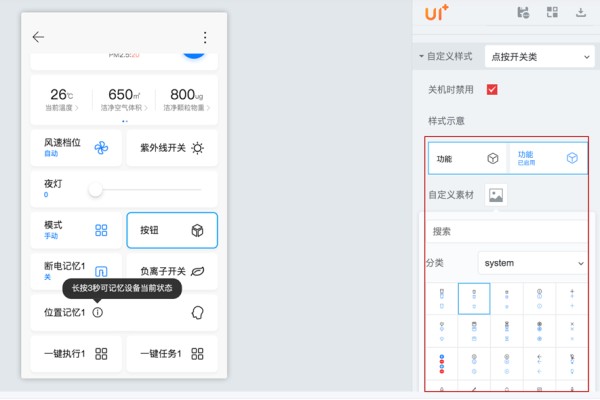Click the fan icon for 风速档位
Viewport: 600px width, 400px height.
click(x=101, y=148)
